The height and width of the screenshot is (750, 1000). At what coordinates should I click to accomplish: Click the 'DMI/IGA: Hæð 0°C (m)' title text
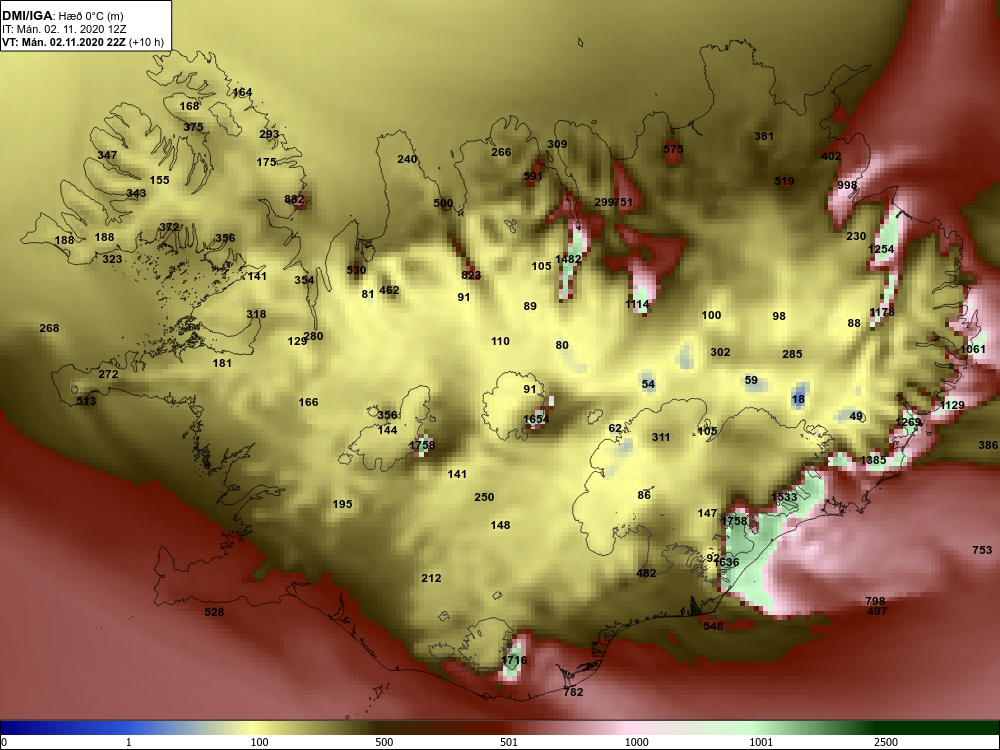[62, 16]
